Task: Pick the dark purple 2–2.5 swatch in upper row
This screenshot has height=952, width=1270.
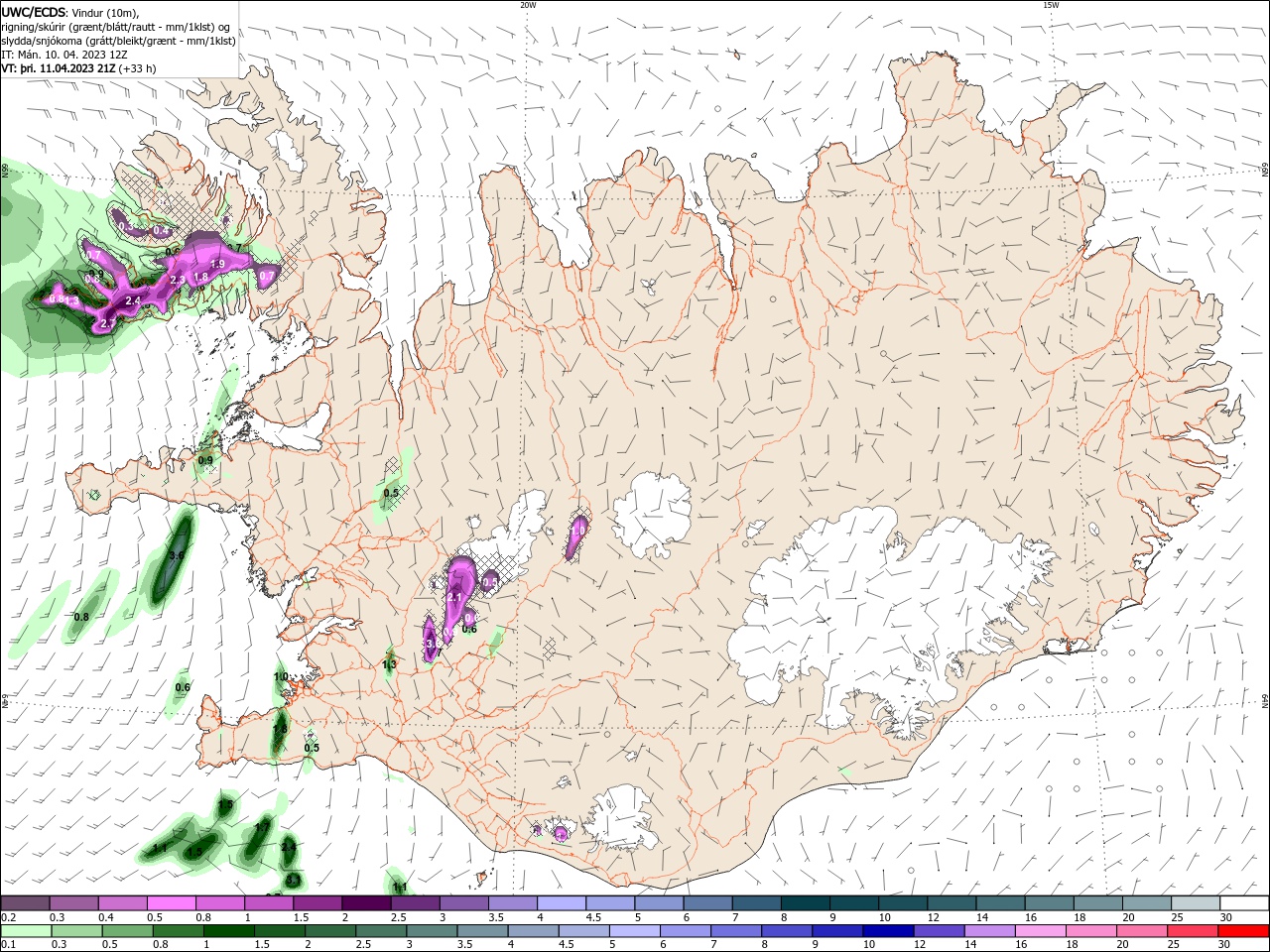Action: [x=366, y=903]
